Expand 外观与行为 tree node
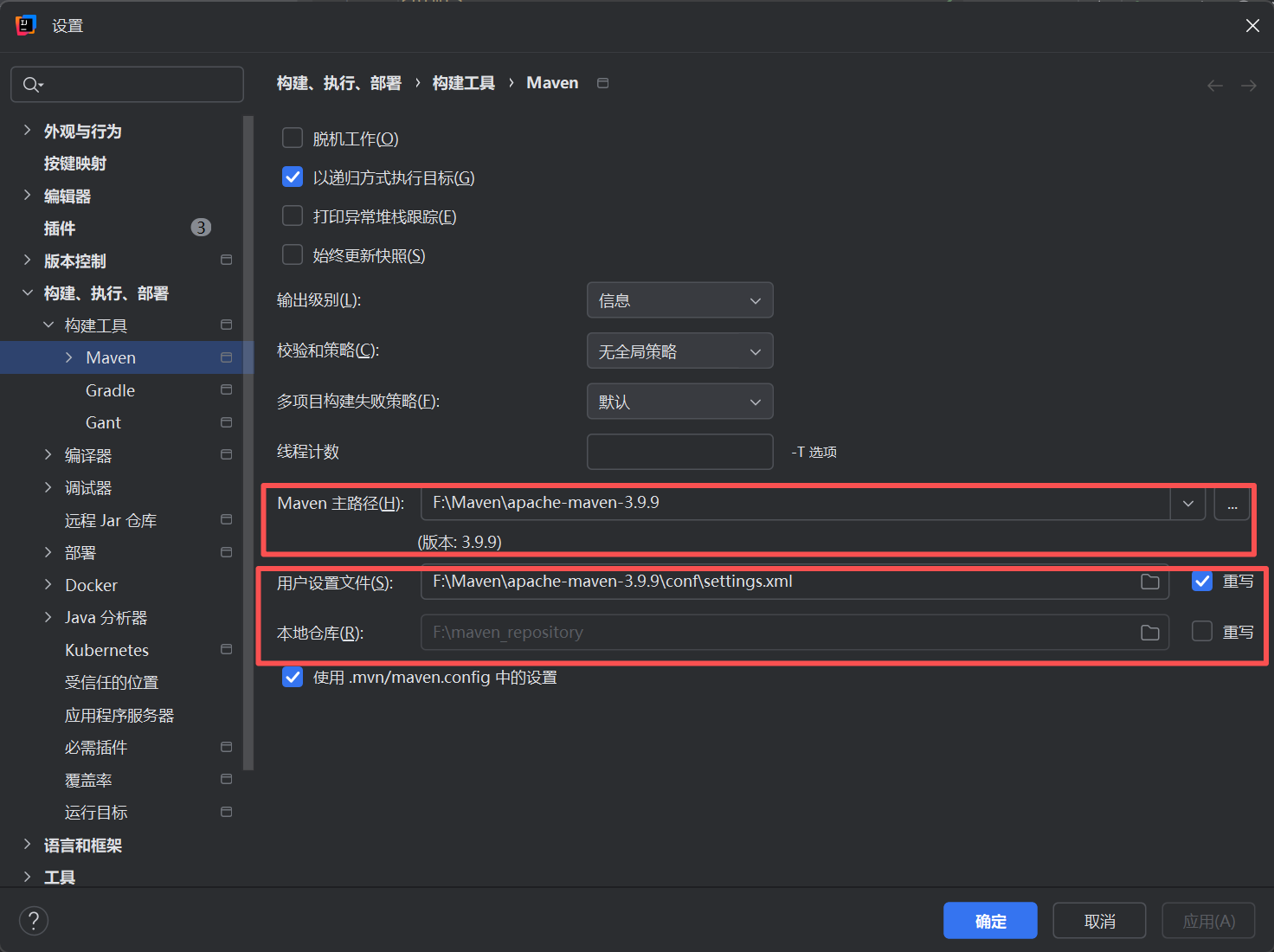The height and width of the screenshot is (952, 1274). pyautogui.click(x=27, y=131)
